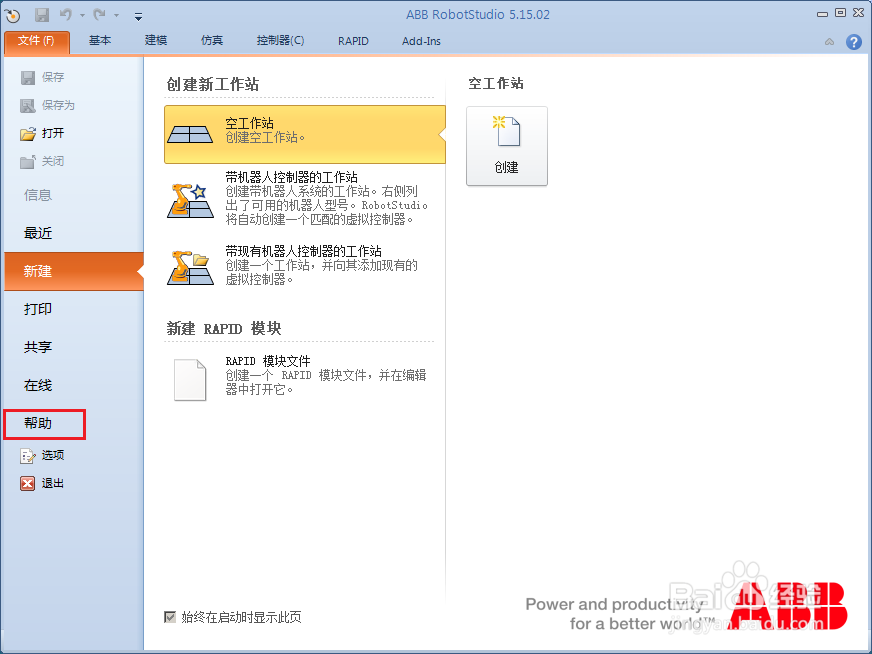This screenshot has height=654, width=872.
Task: Switch to the 控制器(C) ribbon tab
Action: pyautogui.click(x=280, y=41)
